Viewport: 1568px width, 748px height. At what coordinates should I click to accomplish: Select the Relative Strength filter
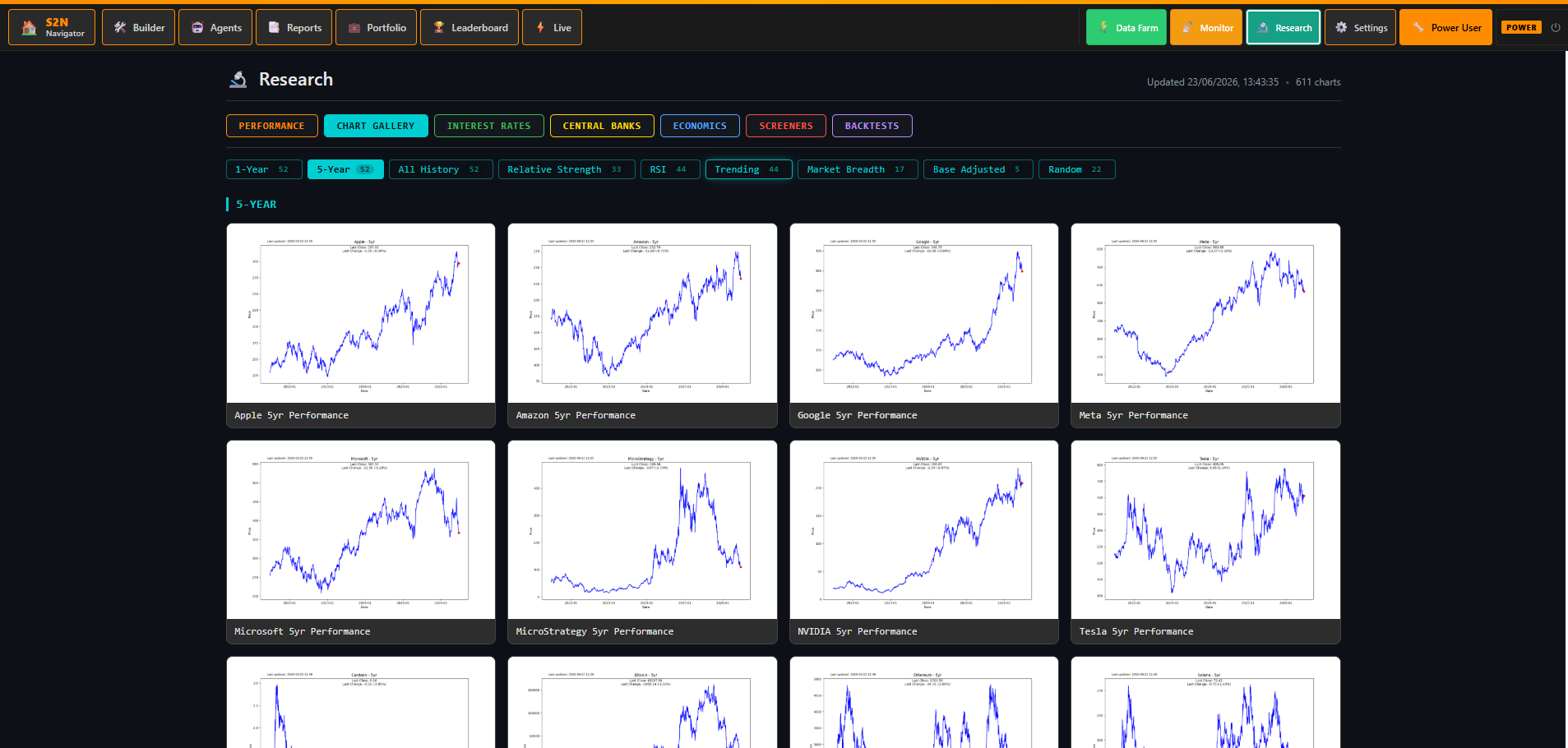(567, 169)
